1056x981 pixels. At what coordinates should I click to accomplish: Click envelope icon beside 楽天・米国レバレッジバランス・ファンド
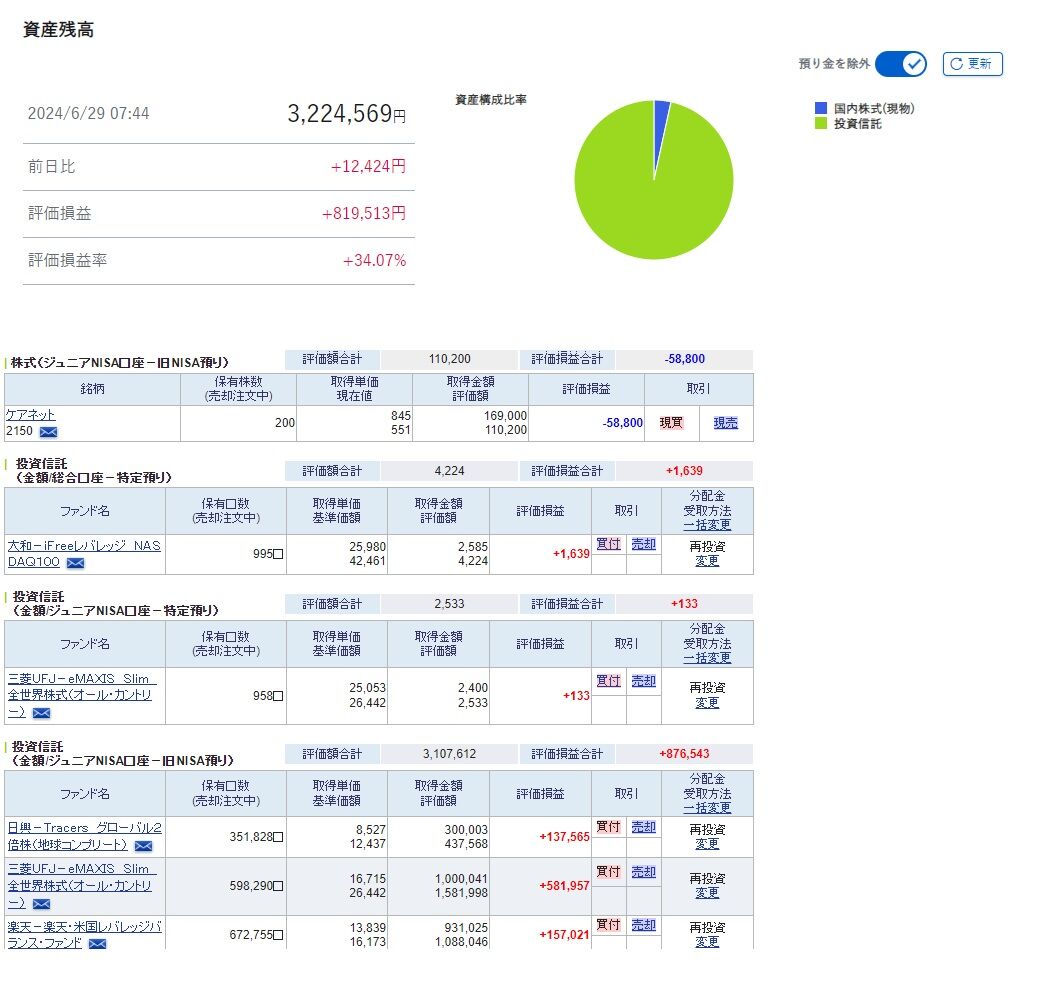tap(98, 944)
